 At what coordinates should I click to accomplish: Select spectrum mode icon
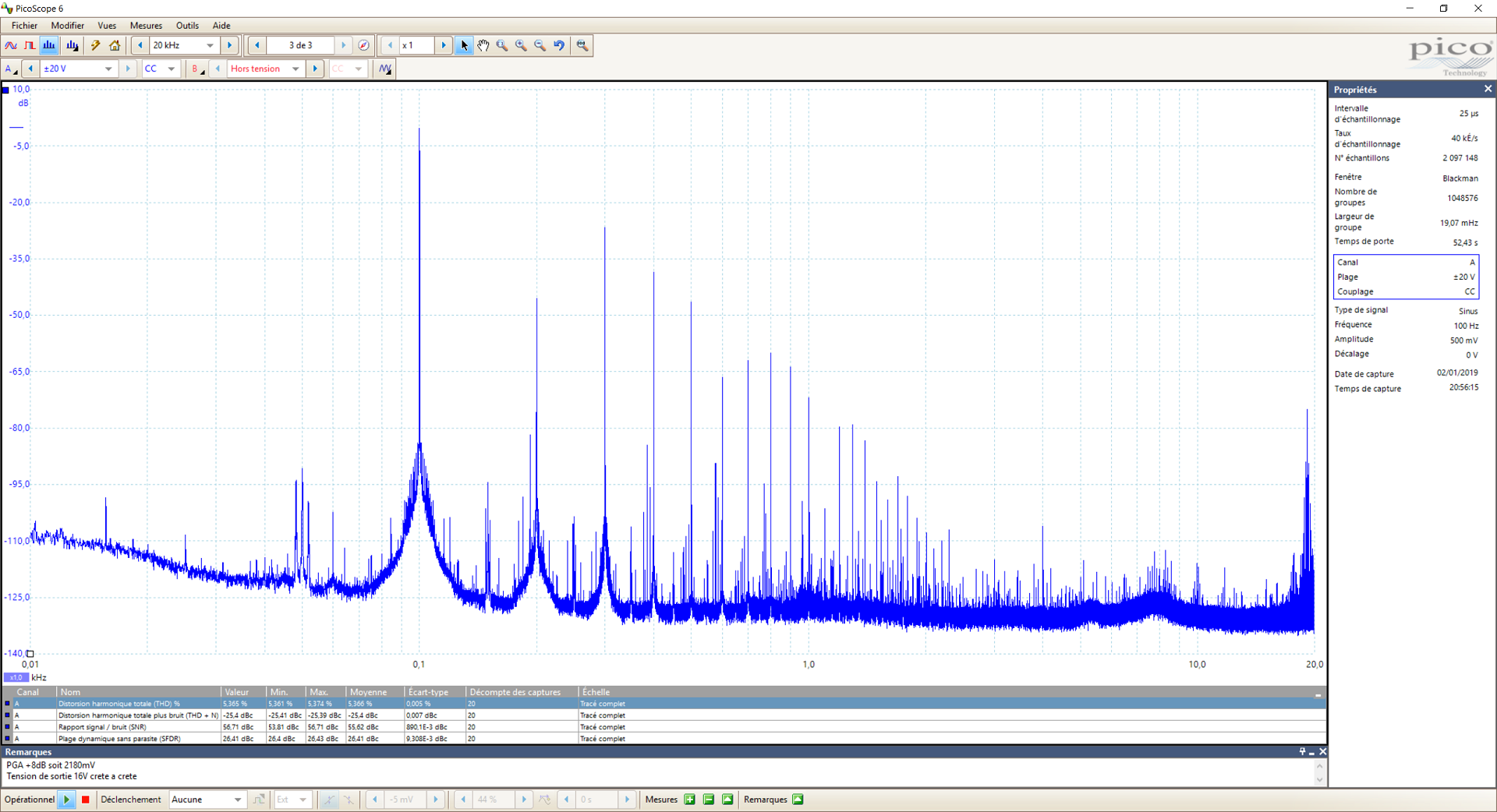pyautogui.click(x=49, y=45)
